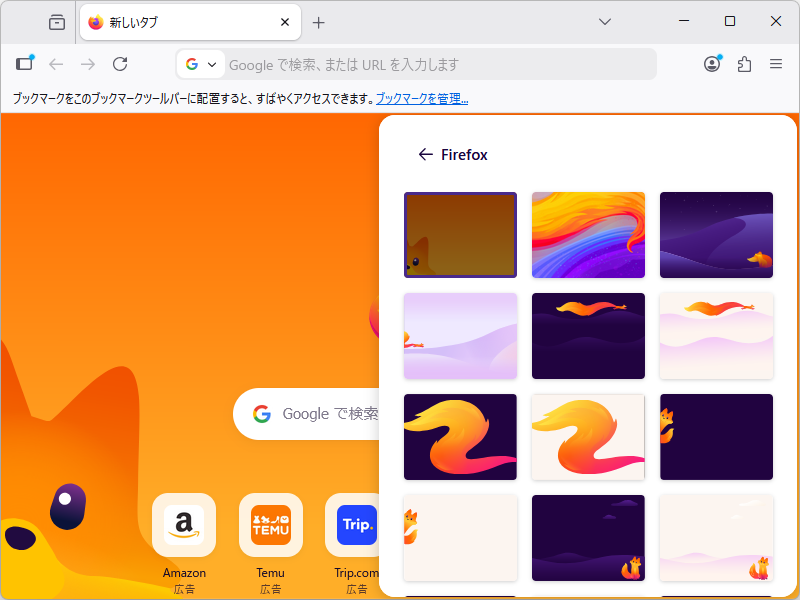Close the 新しいタブ tab

(285, 22)
